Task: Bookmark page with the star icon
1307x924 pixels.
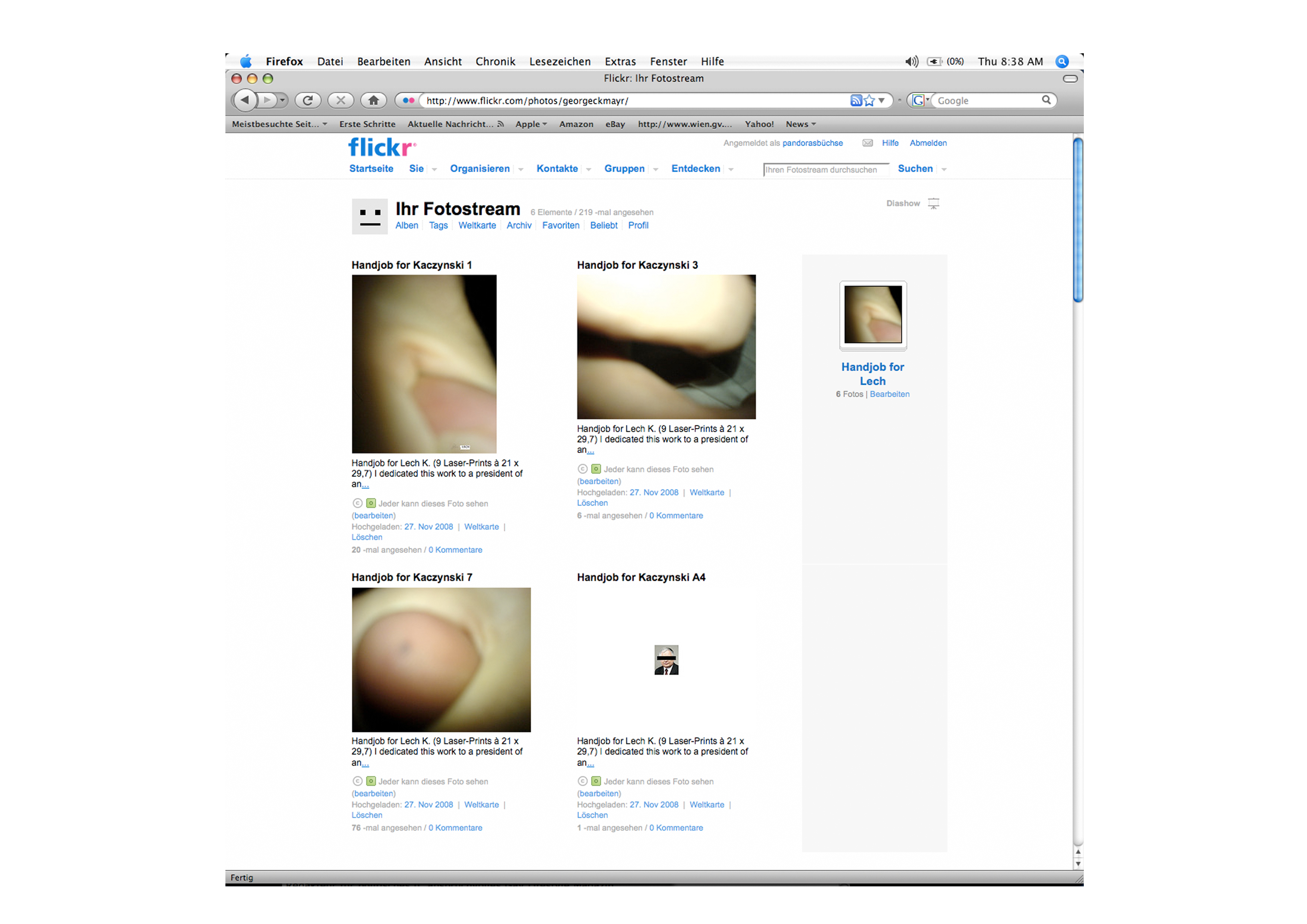Action: tap(869, 101)
